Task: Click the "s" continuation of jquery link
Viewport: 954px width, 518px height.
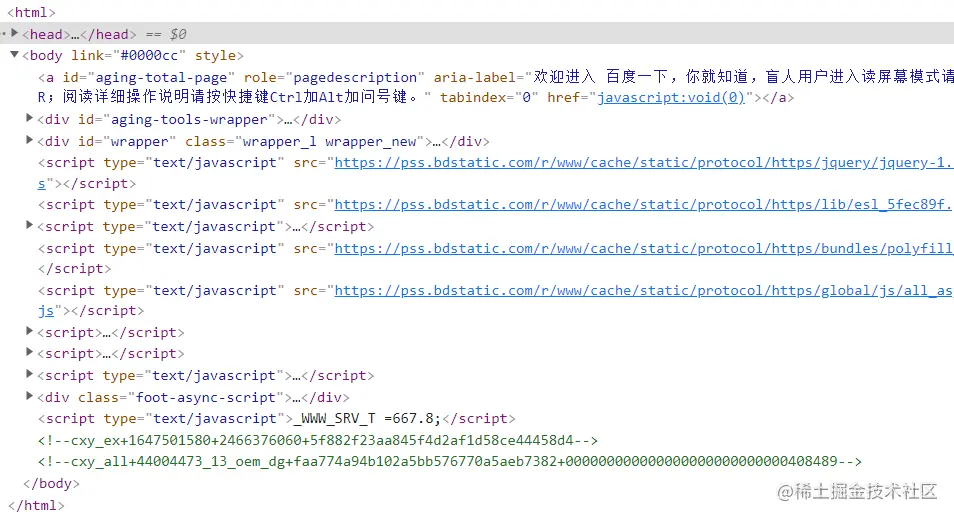Action: pyautogui.click(x=41, y=183)
